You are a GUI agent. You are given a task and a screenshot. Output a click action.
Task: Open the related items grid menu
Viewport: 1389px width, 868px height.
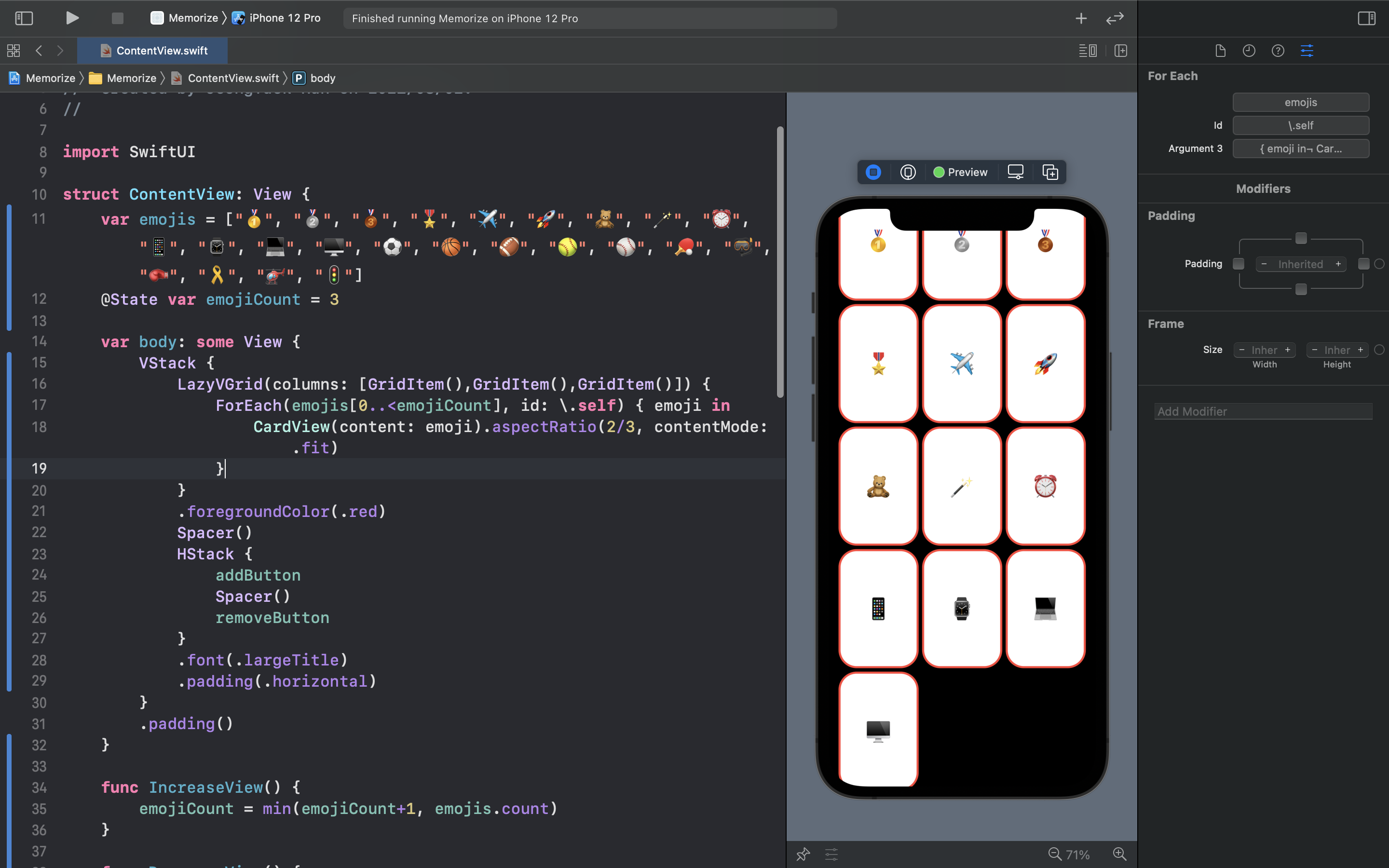[14, 51]
